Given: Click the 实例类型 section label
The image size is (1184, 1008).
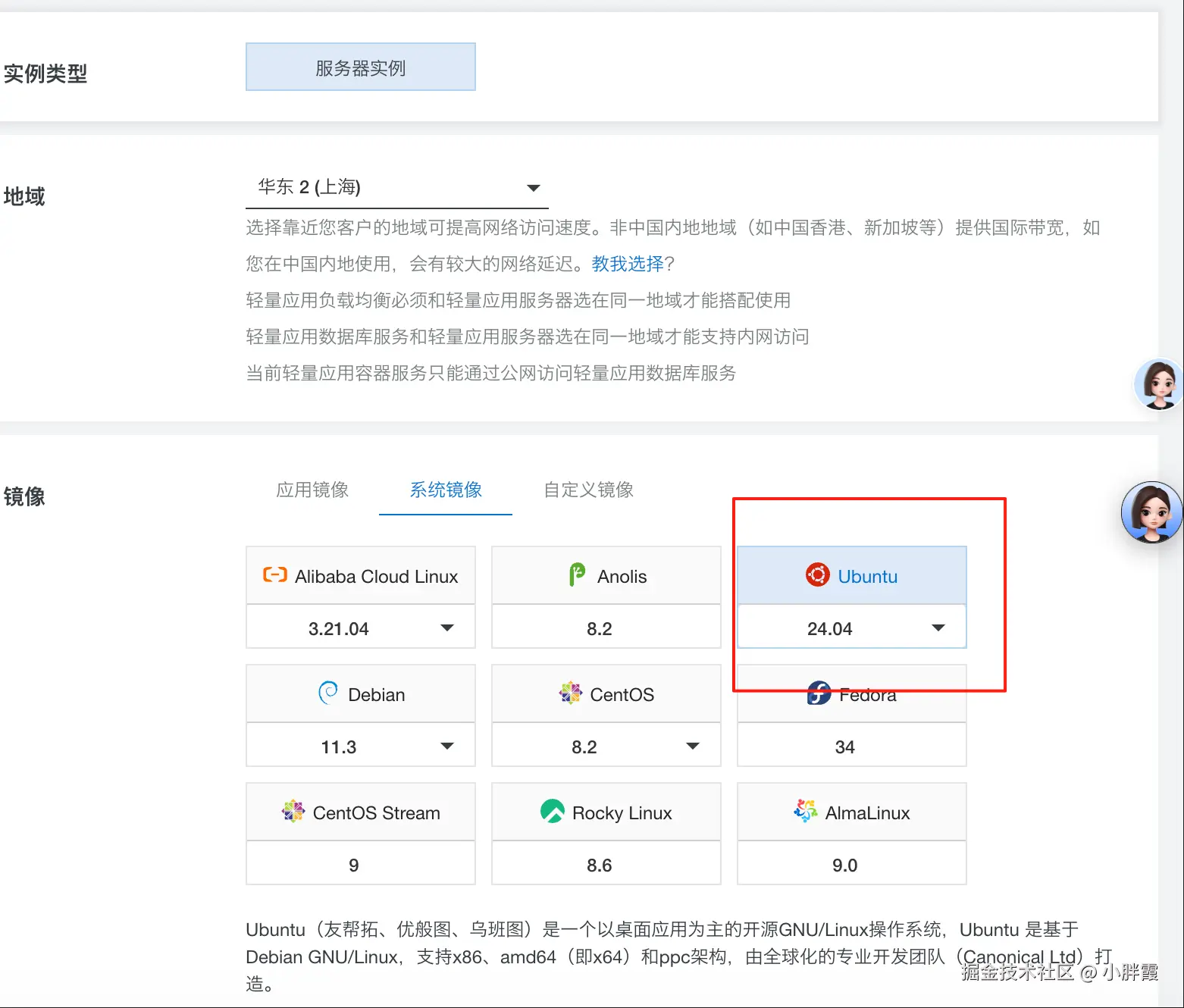Looking at the screenshot, I should tap(45, 74).
